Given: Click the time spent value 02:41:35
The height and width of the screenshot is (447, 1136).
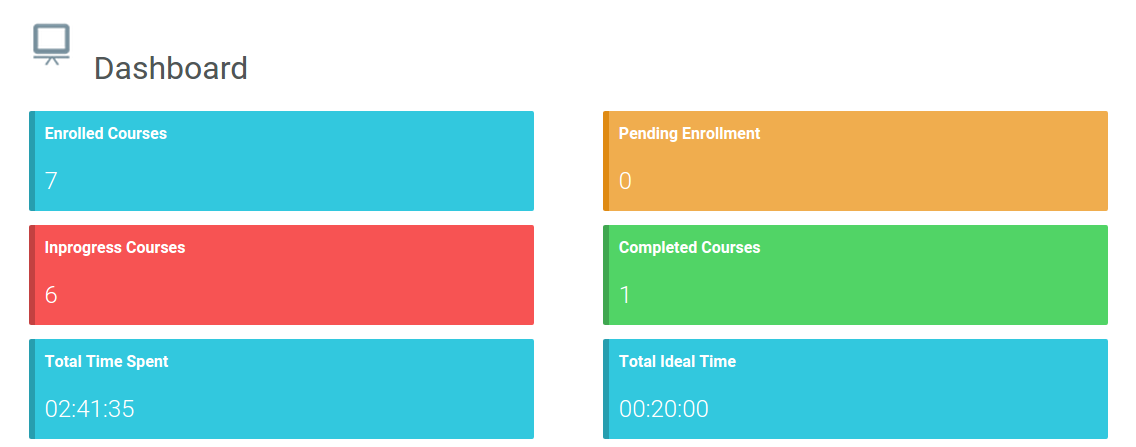Looking at the screenshot, I should tap(90, 409).
